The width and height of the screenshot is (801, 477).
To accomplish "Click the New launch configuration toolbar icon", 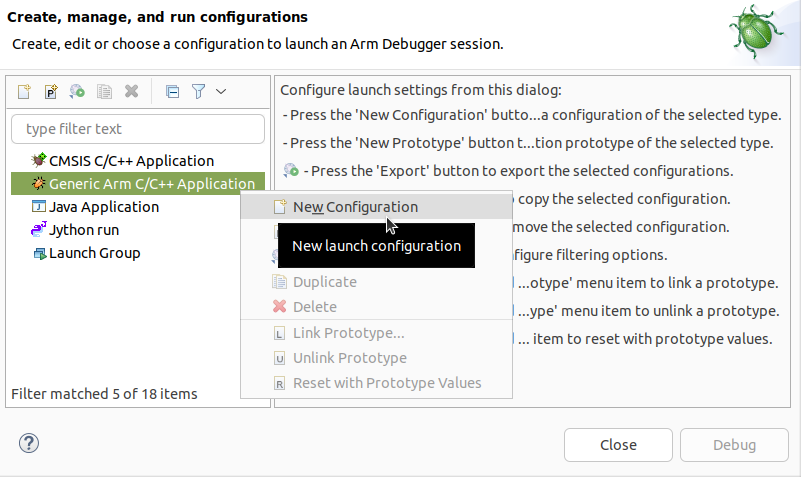I will pos(25,92).
